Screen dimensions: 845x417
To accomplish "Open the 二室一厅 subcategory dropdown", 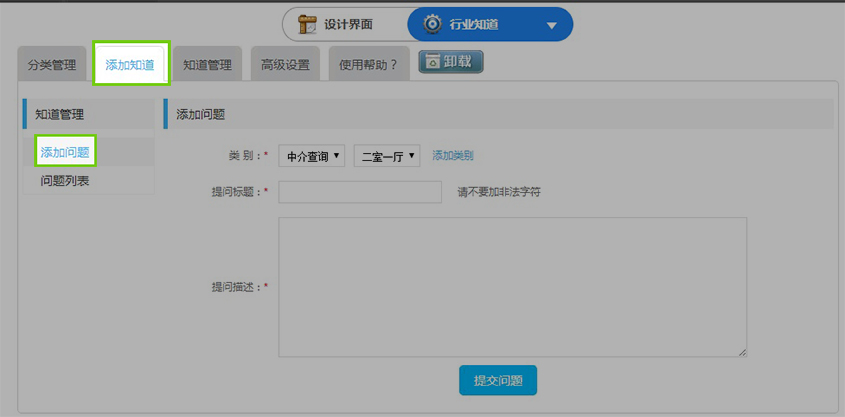I will 388,156.
